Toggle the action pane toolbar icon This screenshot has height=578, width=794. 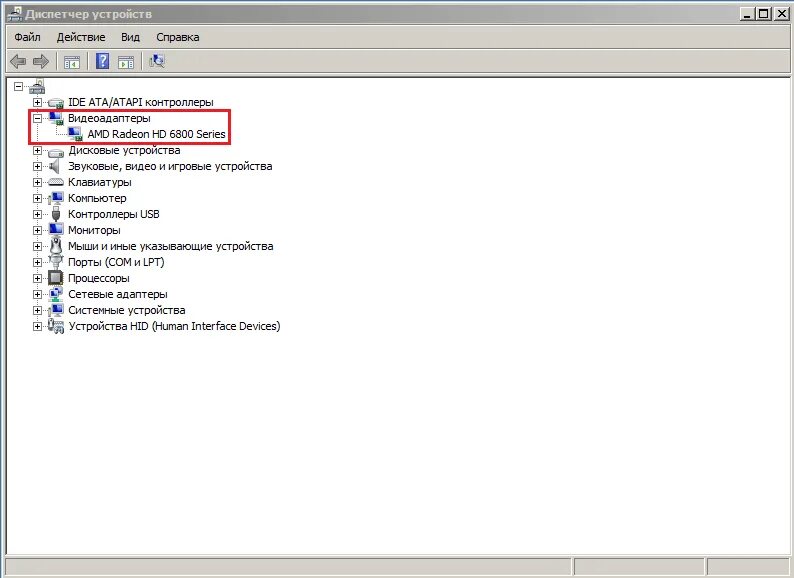pos(126,62)
